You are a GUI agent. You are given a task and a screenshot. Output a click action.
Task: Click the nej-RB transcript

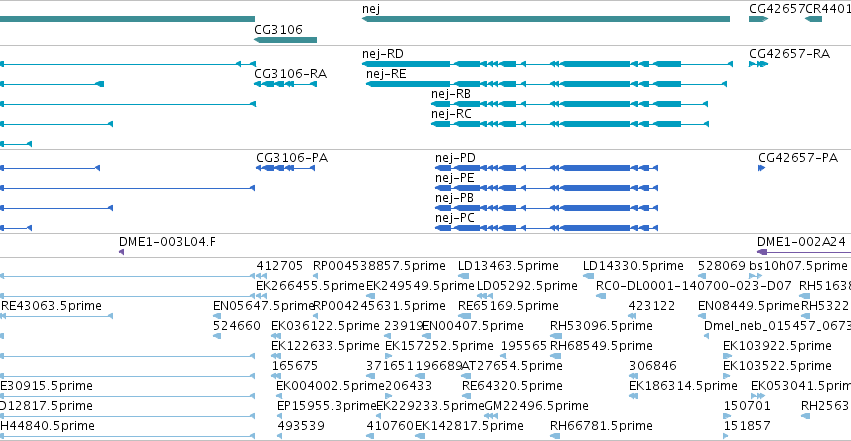click(570, 104)
